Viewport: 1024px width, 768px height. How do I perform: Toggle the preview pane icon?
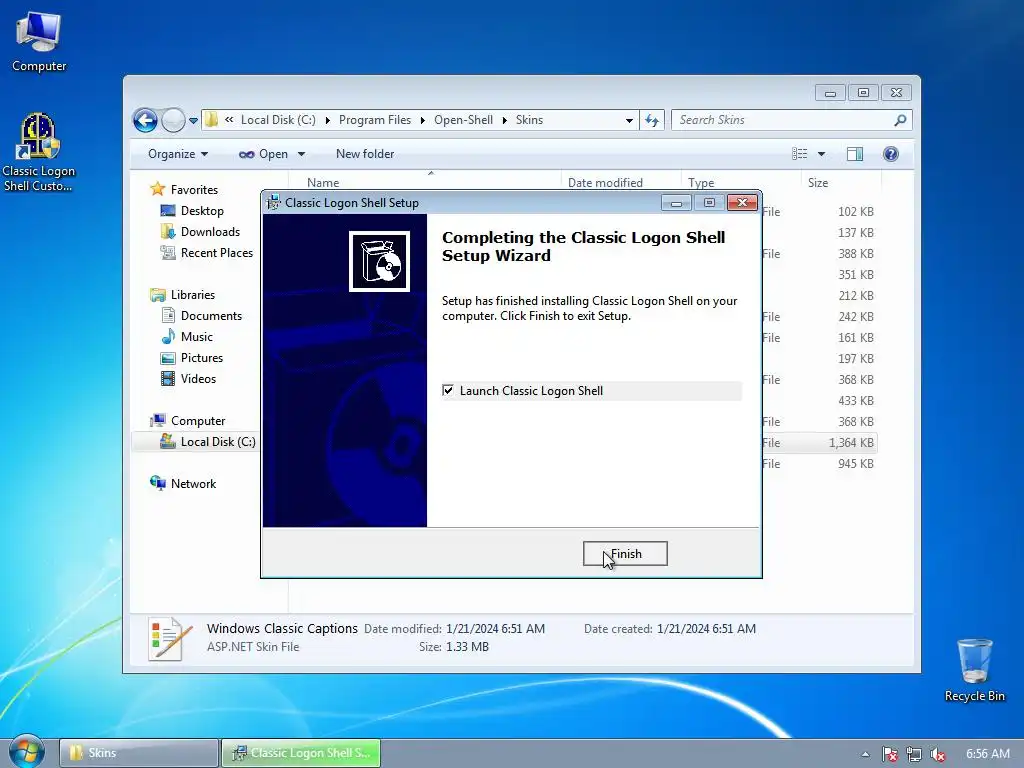click(x=855, y=154)
